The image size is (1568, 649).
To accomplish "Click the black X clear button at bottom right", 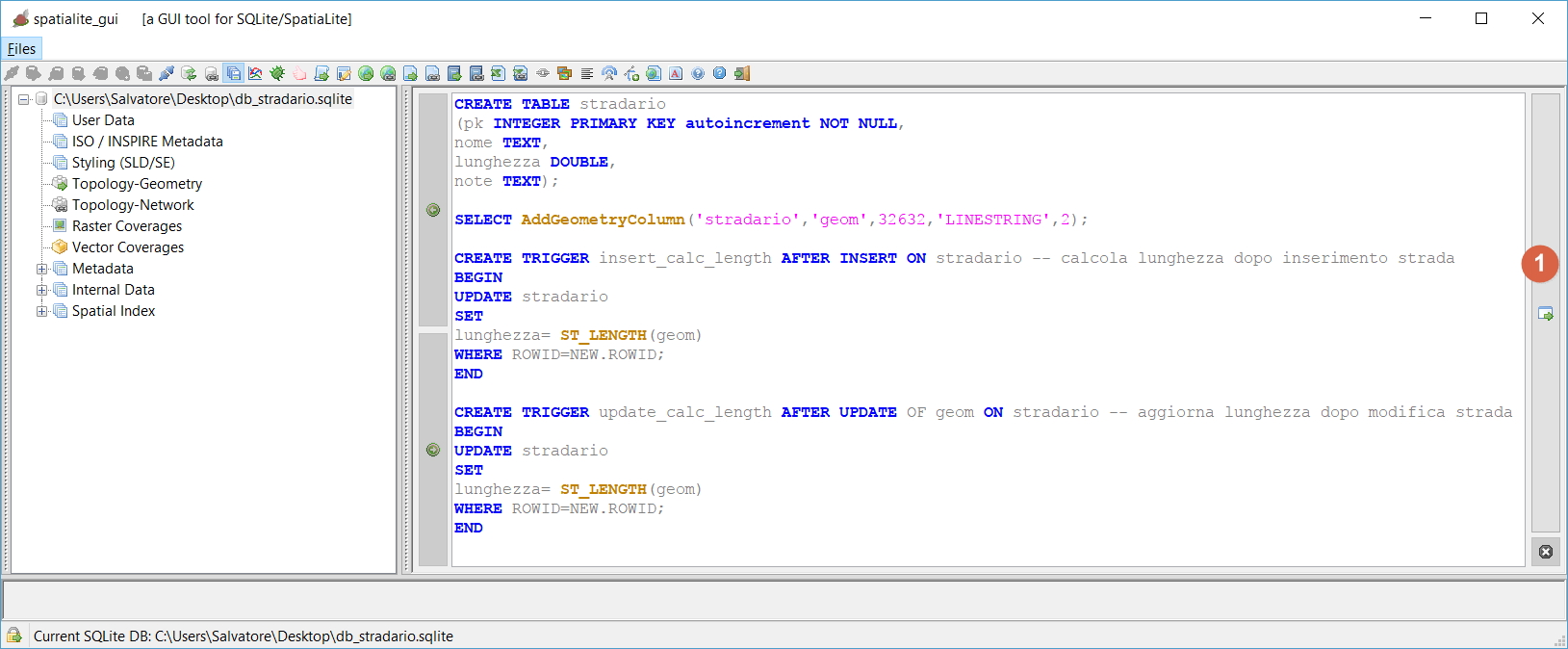I will point(1545,552).
